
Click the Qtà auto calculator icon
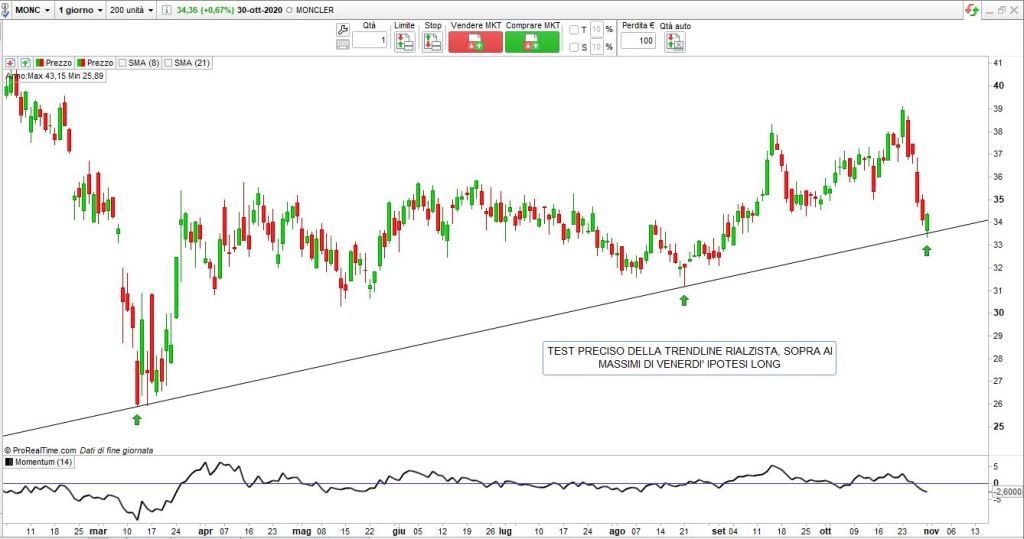(x=677, y=43)
